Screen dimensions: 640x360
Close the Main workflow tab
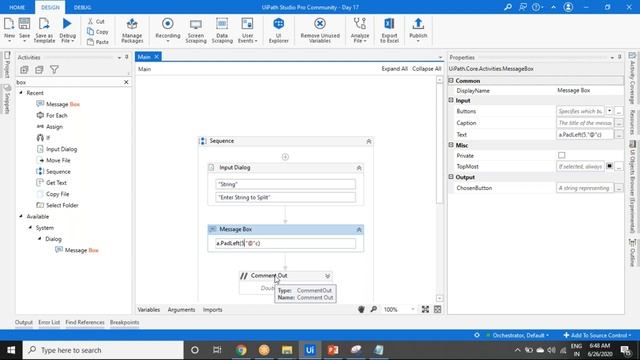click(156, 57)
